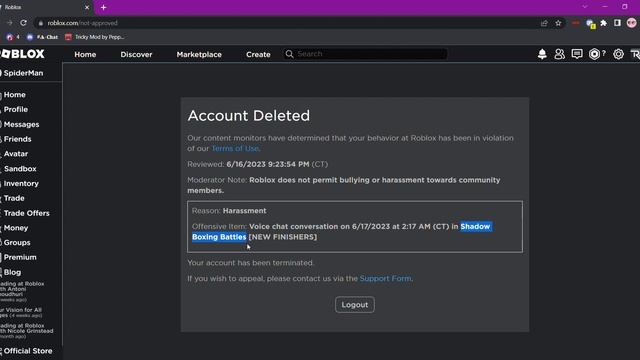Screen dimensions: 640x360
Task: Open Premium in the sidebar
Action: (x=20, y=257)
